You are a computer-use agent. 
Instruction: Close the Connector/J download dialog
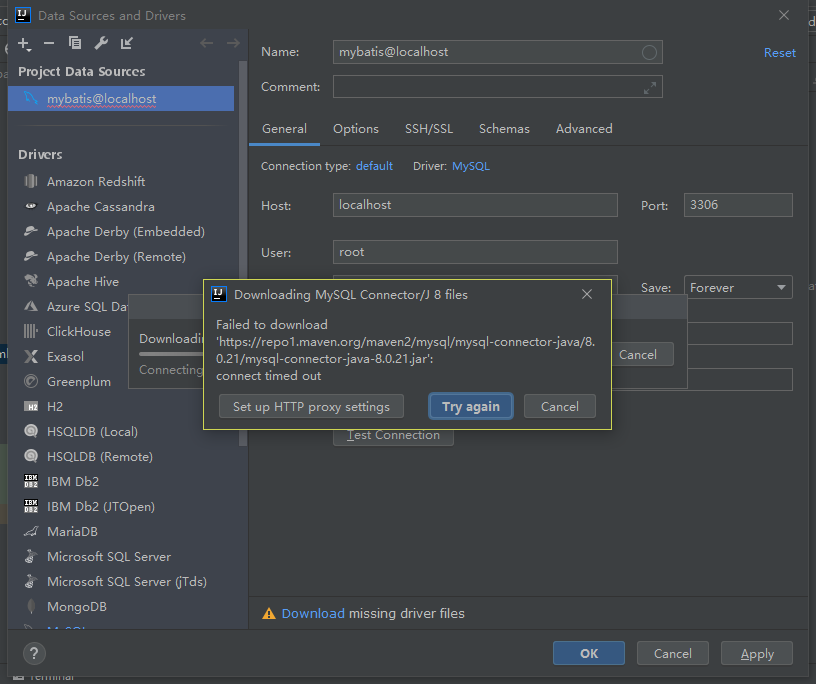(587, 294)
